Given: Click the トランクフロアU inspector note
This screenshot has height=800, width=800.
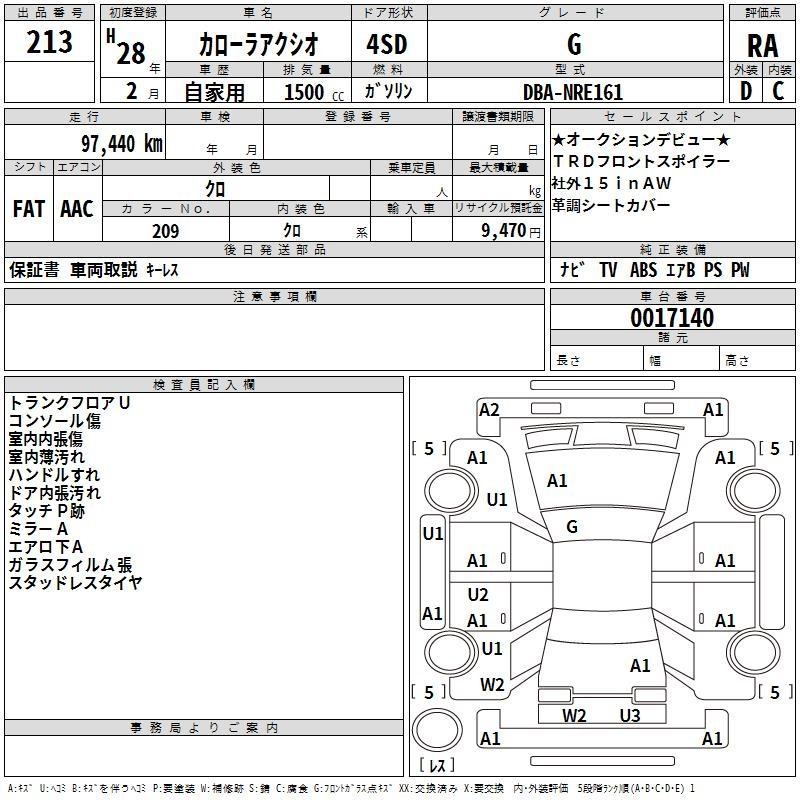Looking at the screenshot, I should point(70,402).
